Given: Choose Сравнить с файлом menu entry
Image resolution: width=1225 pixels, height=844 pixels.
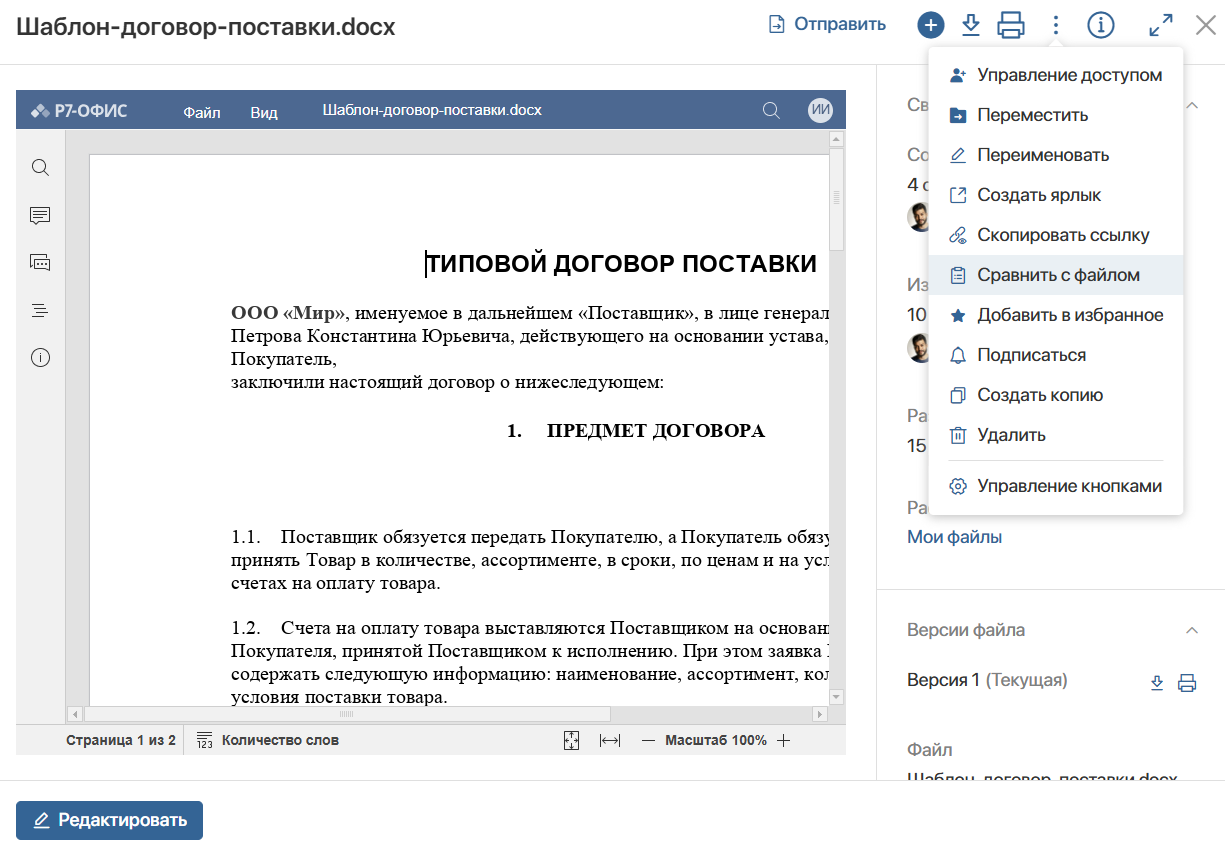Looking at the screenshot, I should [1056, 275].
